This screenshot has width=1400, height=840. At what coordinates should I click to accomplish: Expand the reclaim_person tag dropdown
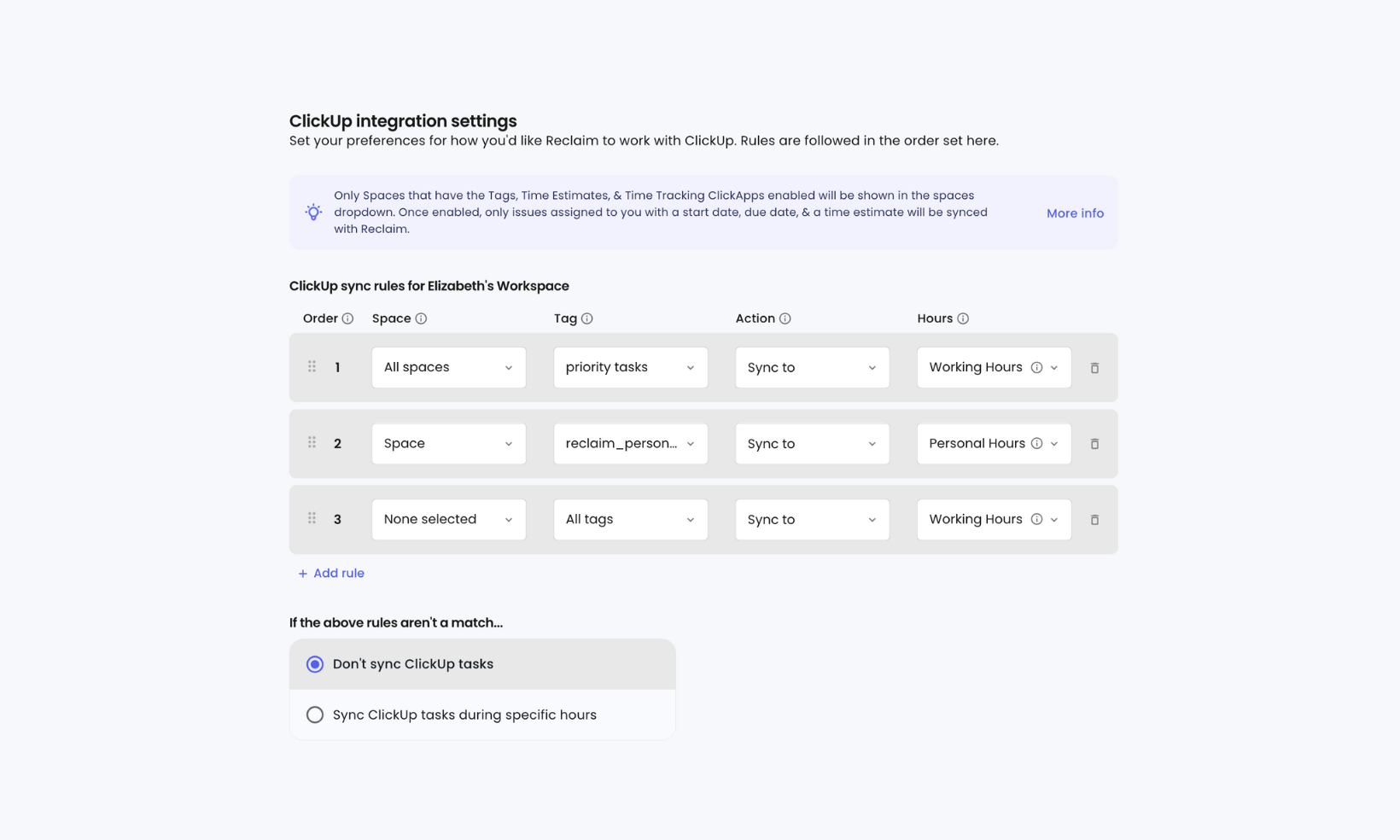631,444
